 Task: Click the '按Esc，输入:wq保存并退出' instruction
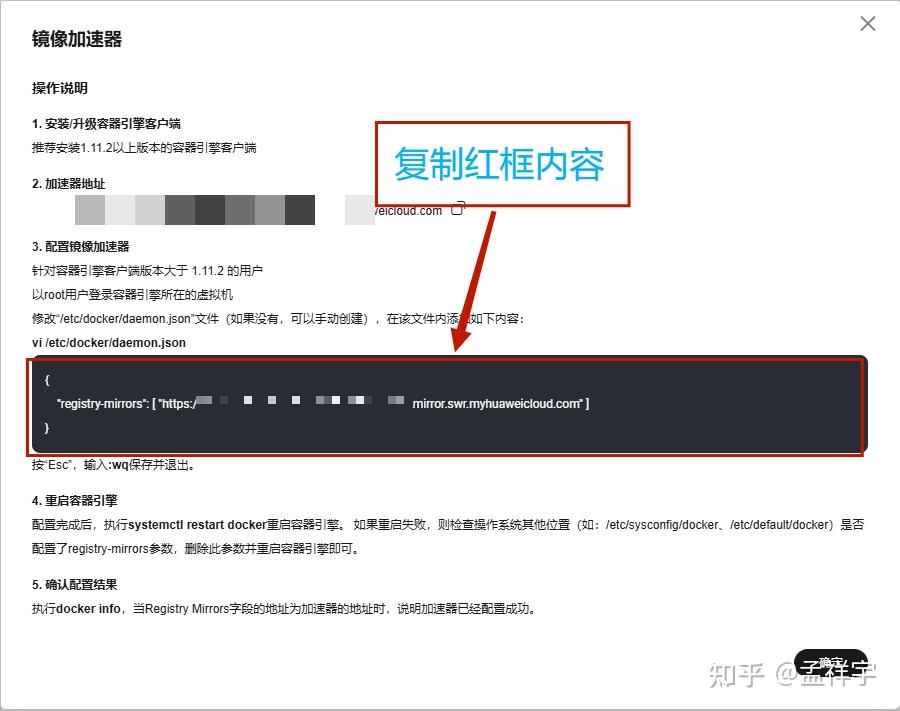coord(114,465)
